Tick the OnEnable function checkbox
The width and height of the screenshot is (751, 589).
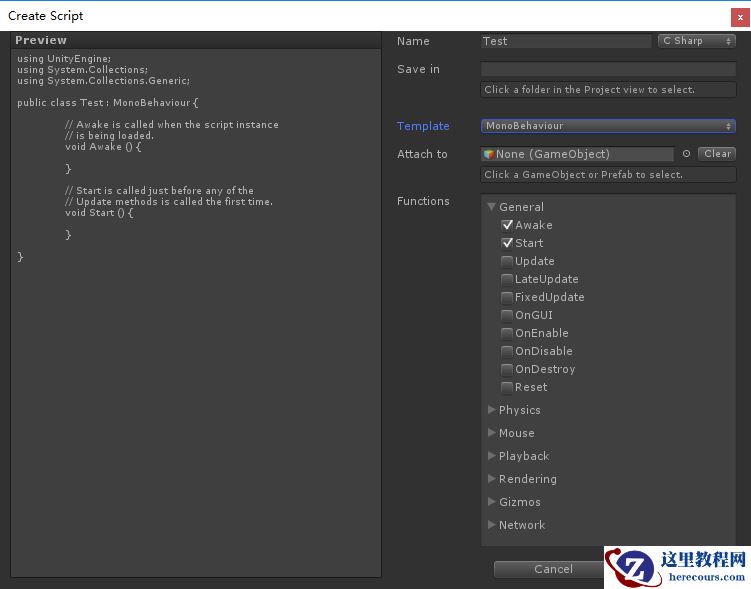click(x=507, y=333)
